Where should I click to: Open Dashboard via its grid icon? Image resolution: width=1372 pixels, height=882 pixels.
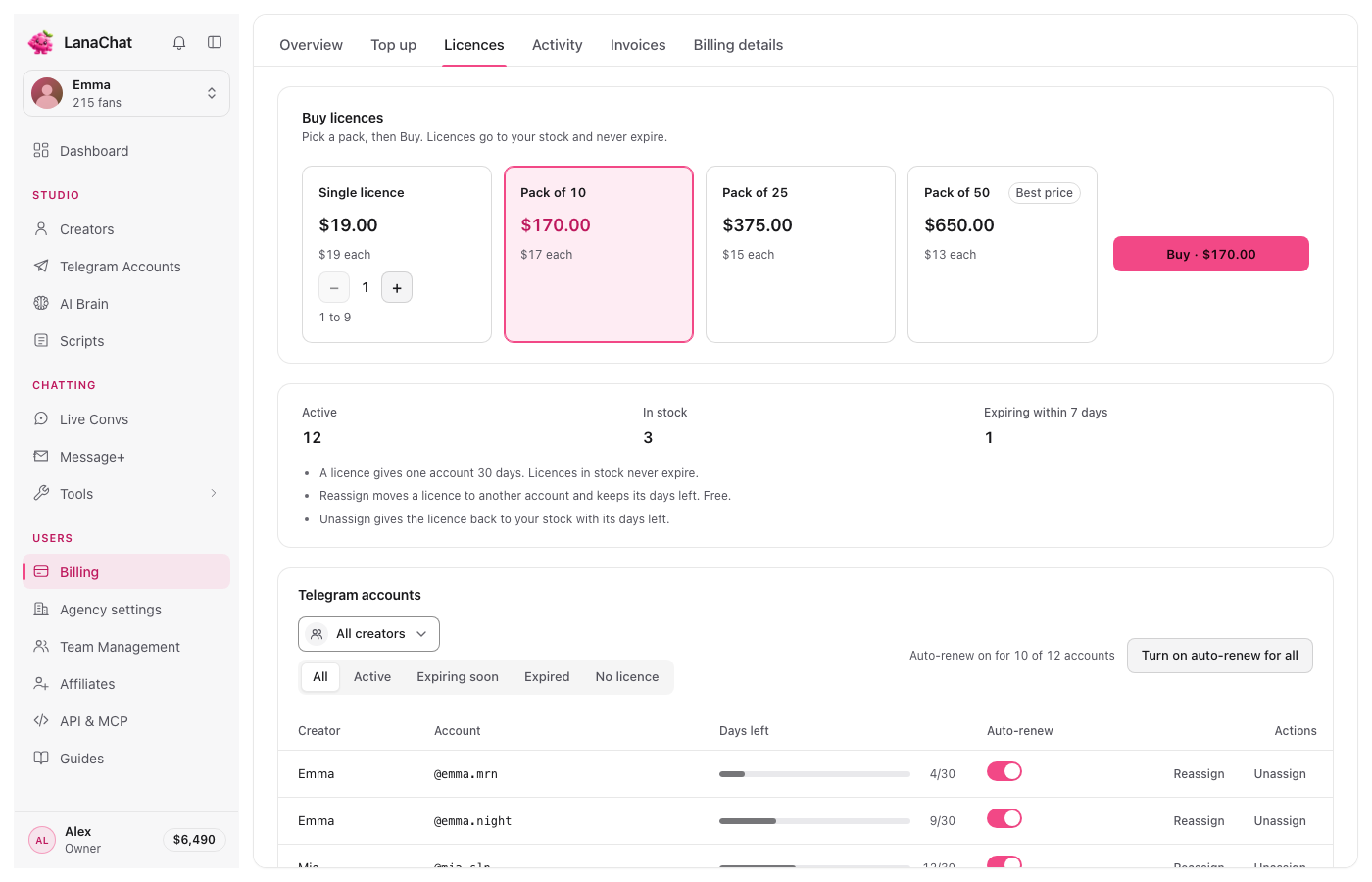[x=41, y=150]
